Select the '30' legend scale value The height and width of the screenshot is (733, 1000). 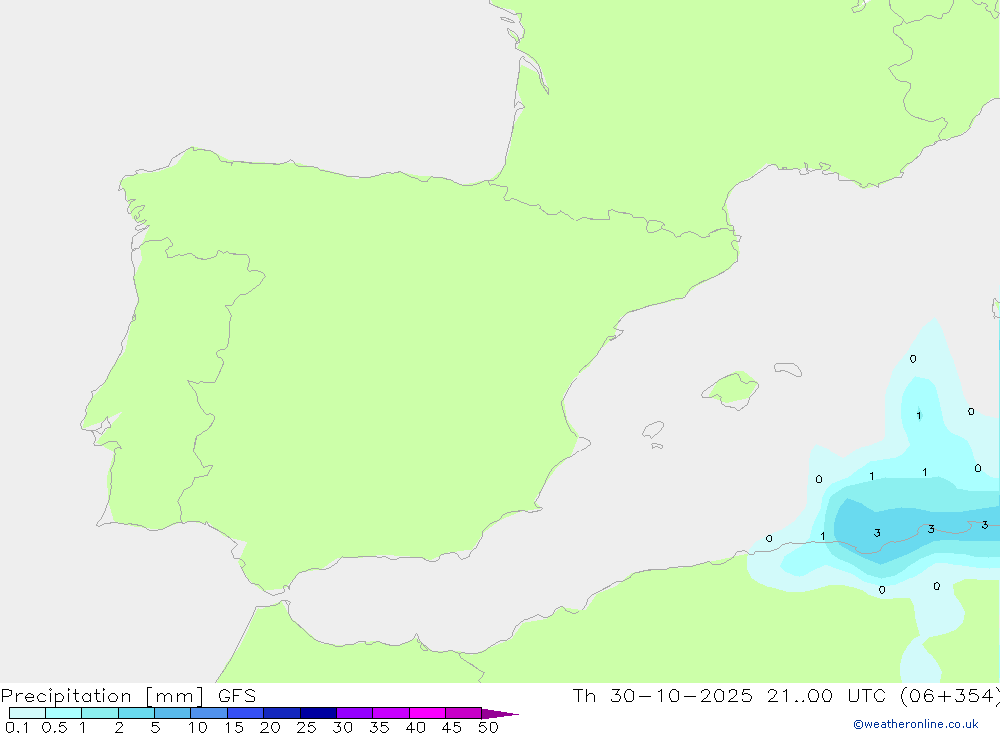point(343,727)
